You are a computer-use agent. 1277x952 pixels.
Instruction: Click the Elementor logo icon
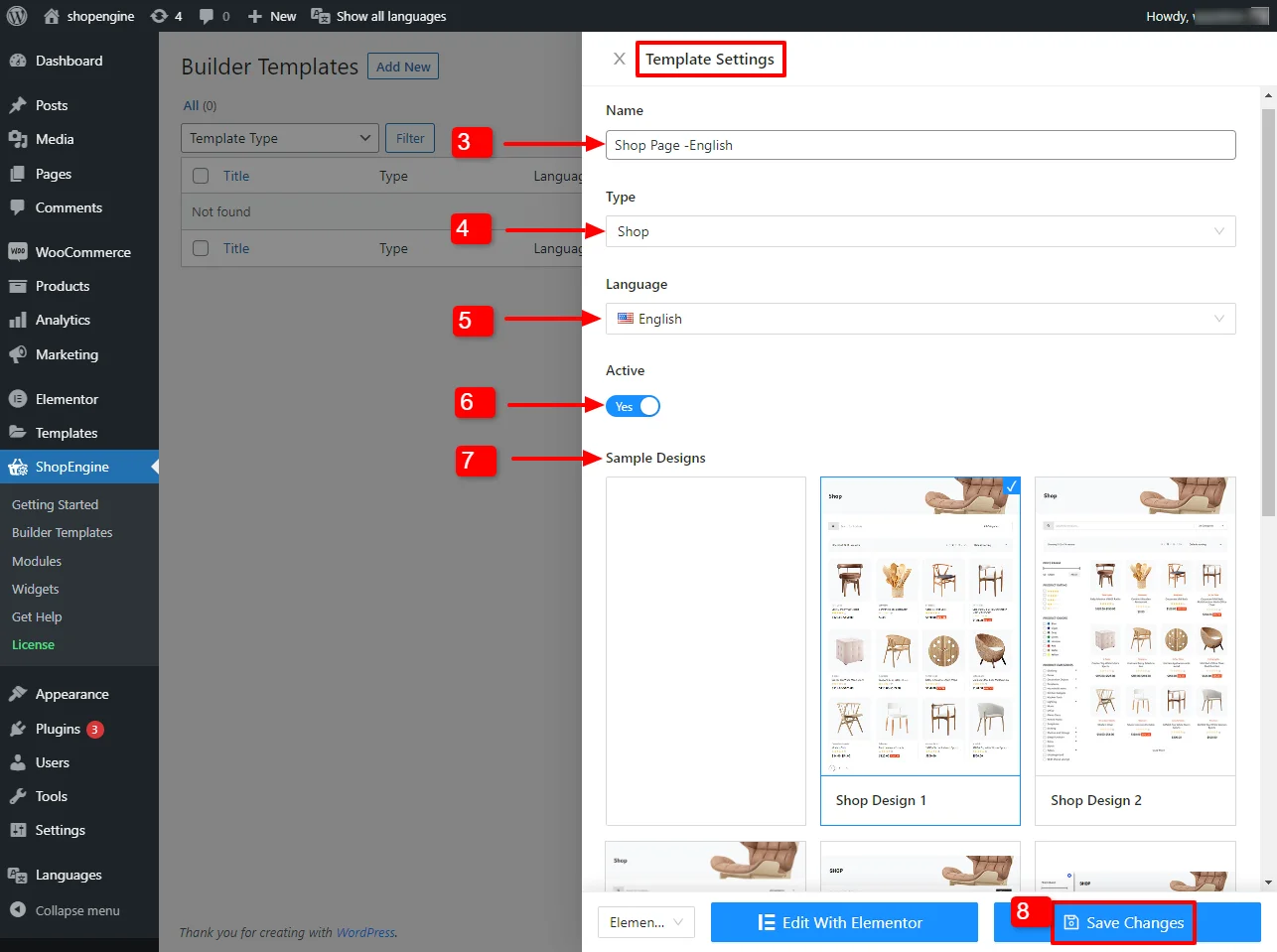click(x=18, y=399)
